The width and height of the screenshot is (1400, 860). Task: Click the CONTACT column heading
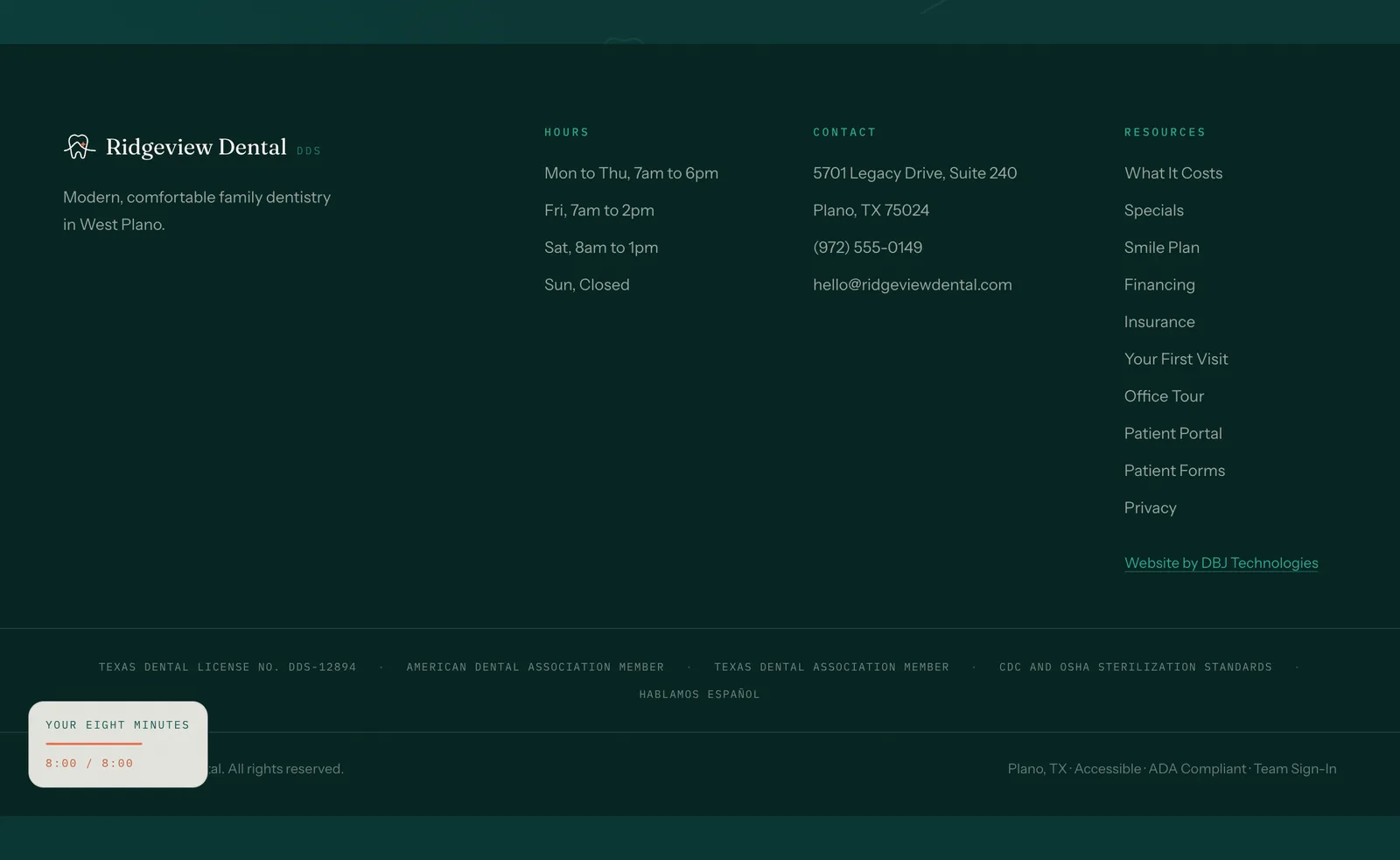(843, 132)
